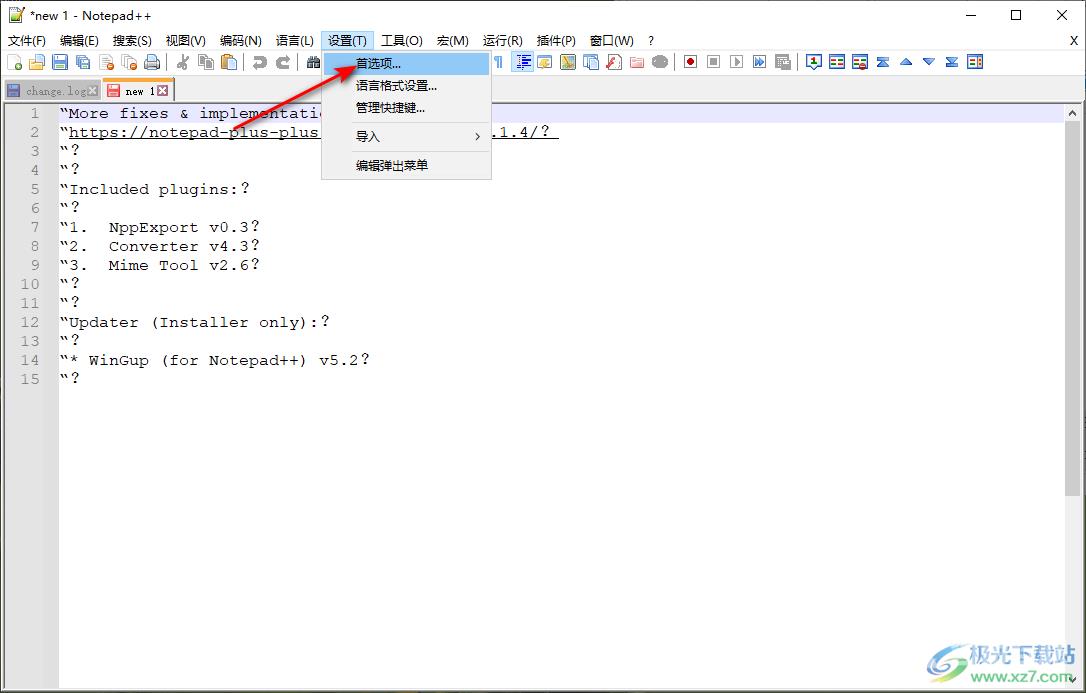The height and width of the screenshot is (693, 1086).
Task: Print the document with the printer icon
Action: tap(152, 62)
